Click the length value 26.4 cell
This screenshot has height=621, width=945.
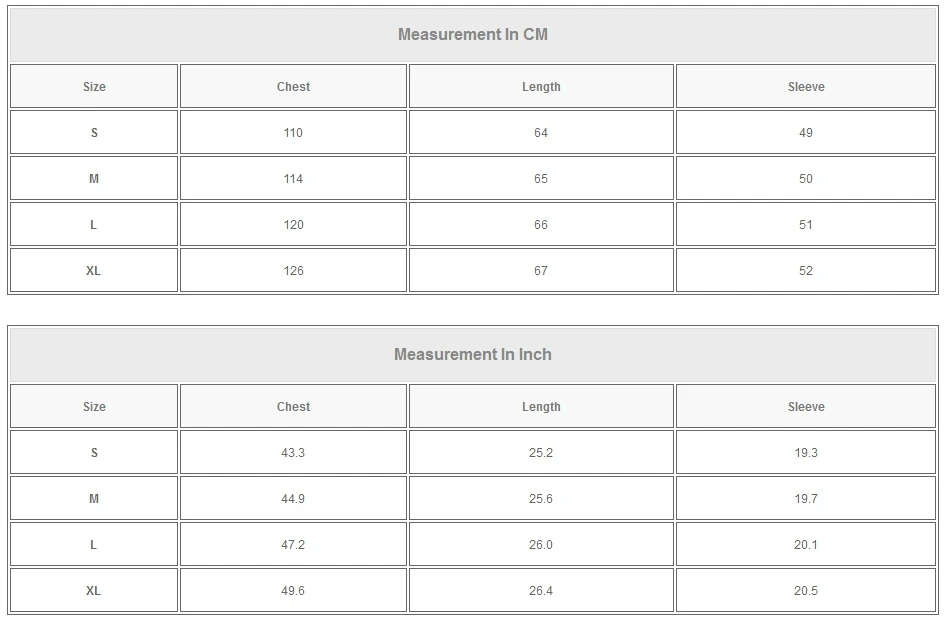541,591
